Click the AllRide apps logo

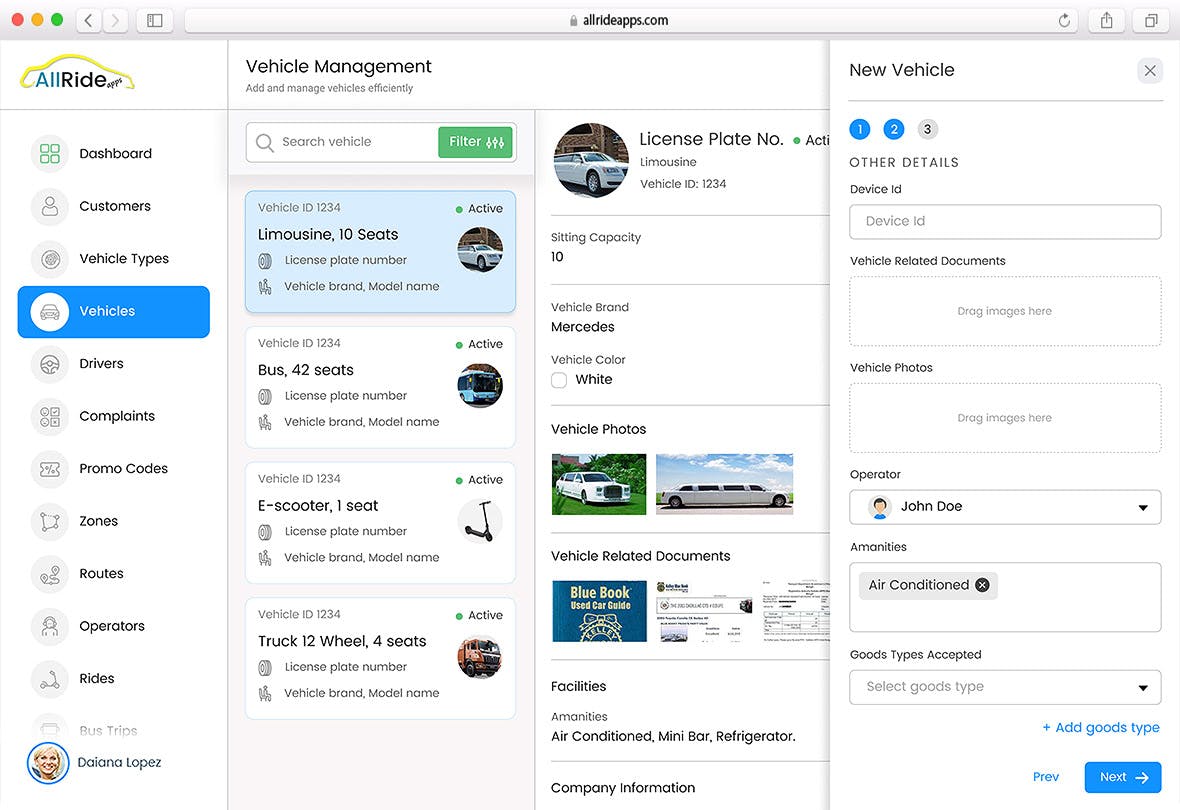[x=77, y=75]
